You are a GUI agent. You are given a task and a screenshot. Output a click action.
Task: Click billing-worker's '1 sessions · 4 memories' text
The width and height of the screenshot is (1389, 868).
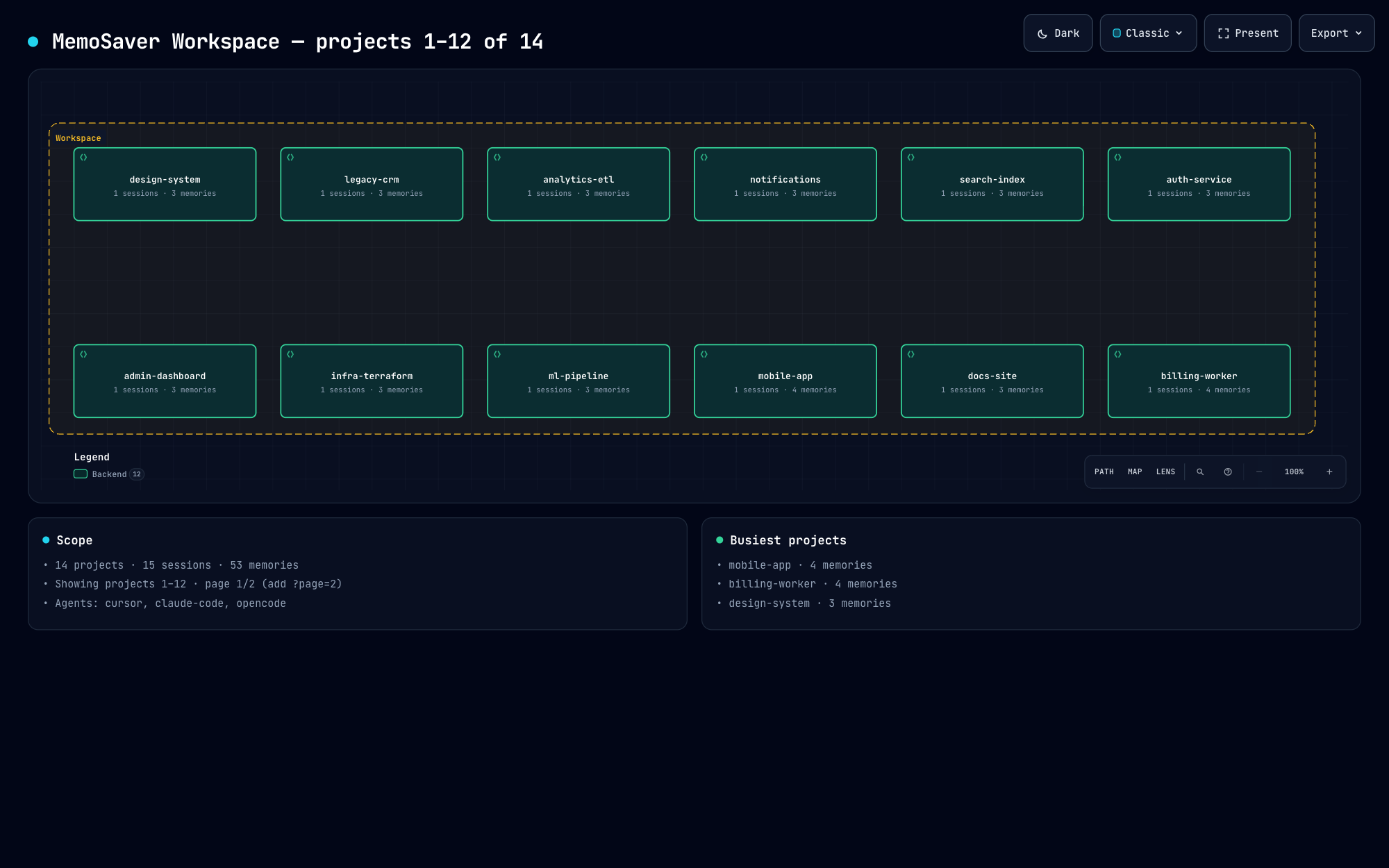tap(1199, 390)
